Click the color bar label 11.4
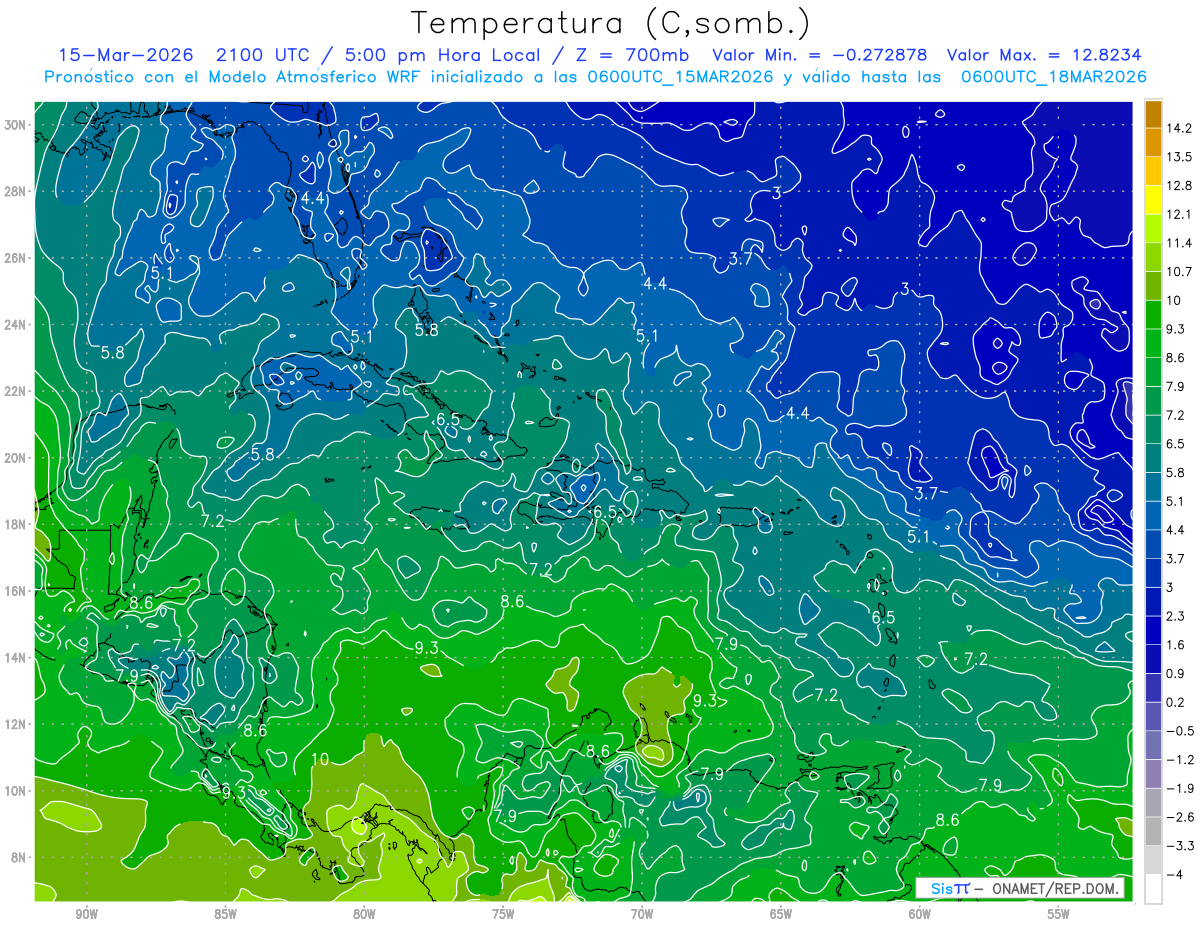 (1180, 243)
